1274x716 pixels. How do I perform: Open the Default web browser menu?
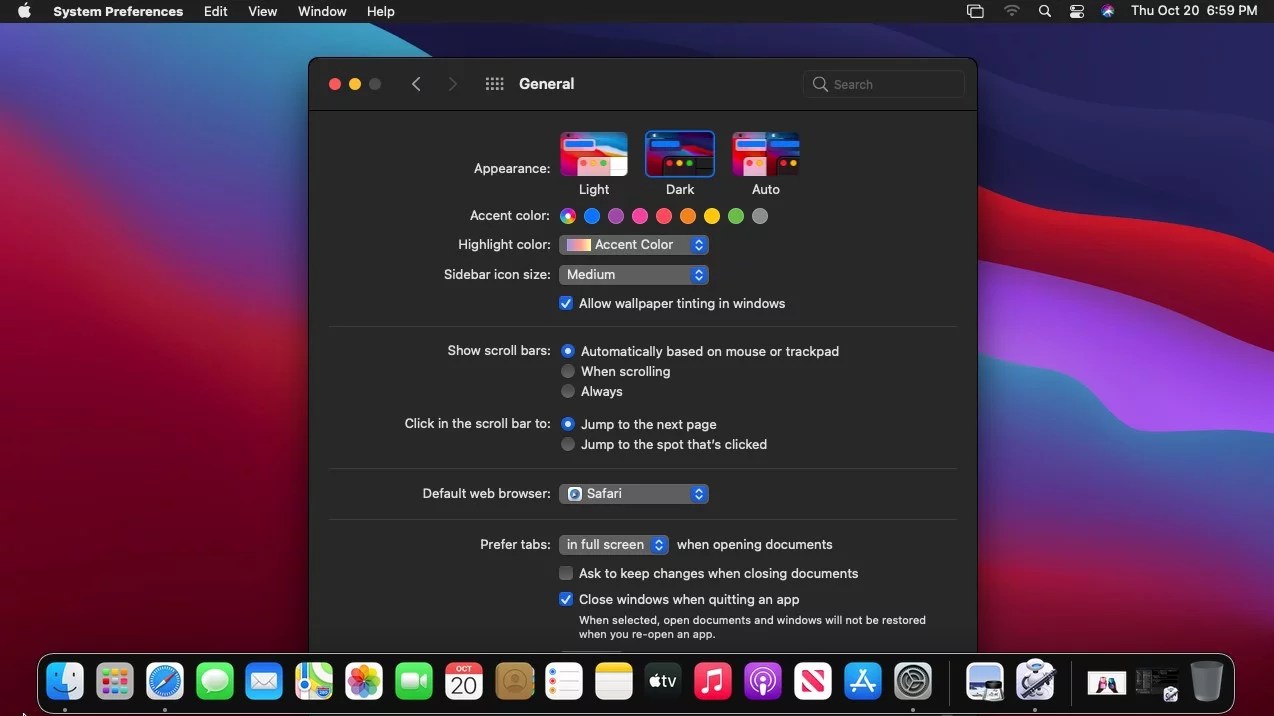point(633,493)
